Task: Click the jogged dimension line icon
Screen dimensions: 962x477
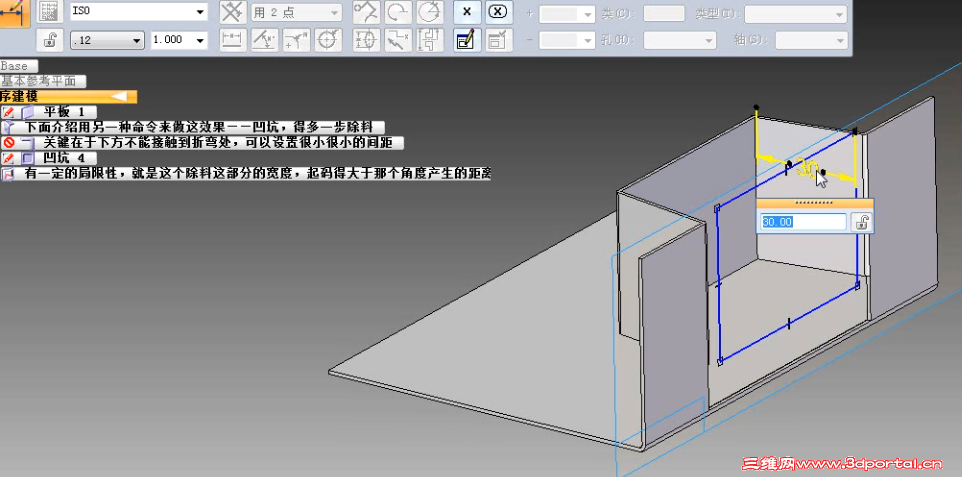Action: [x=398, y=41]
